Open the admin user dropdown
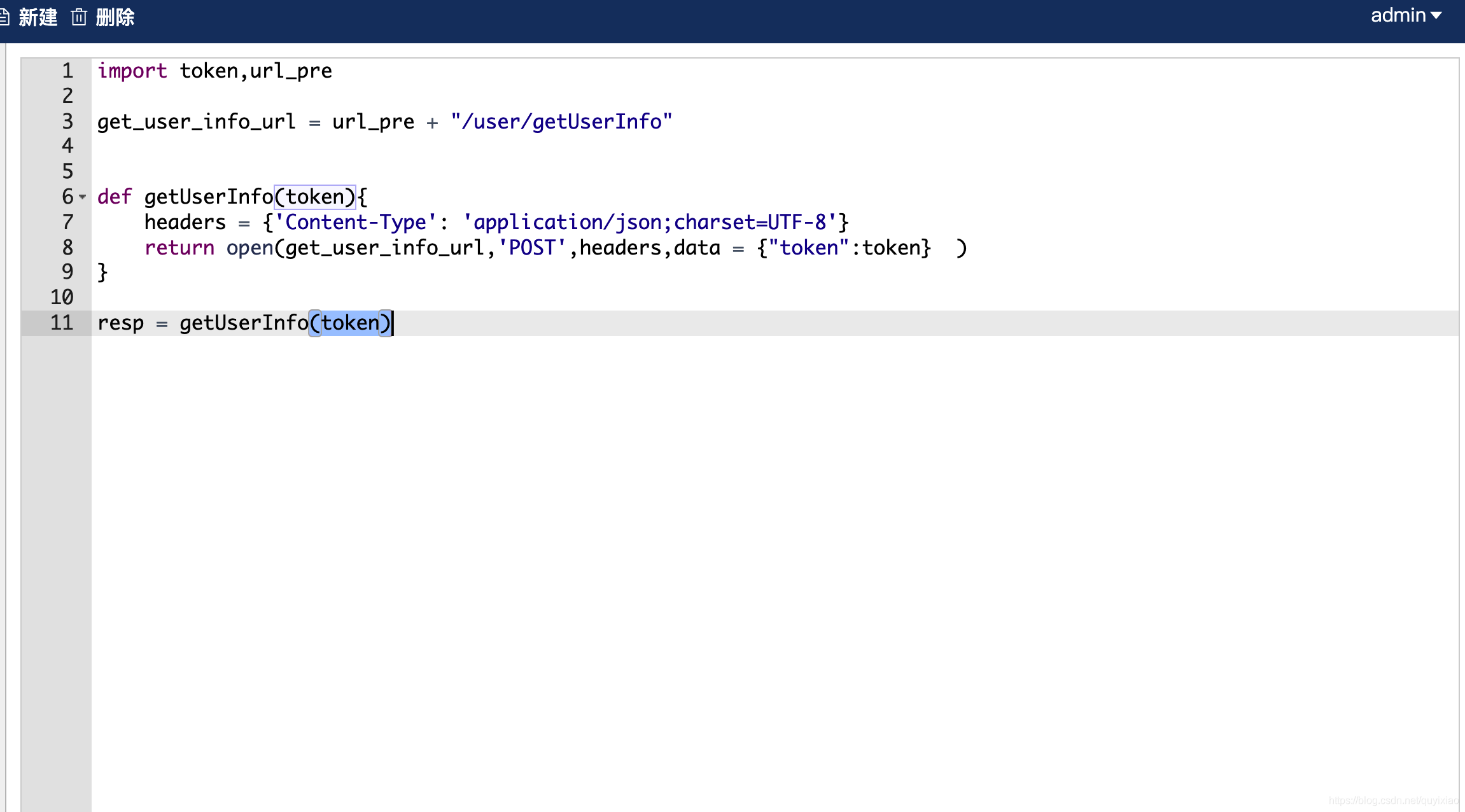Screen dimensions: 1465x812 1406,15
